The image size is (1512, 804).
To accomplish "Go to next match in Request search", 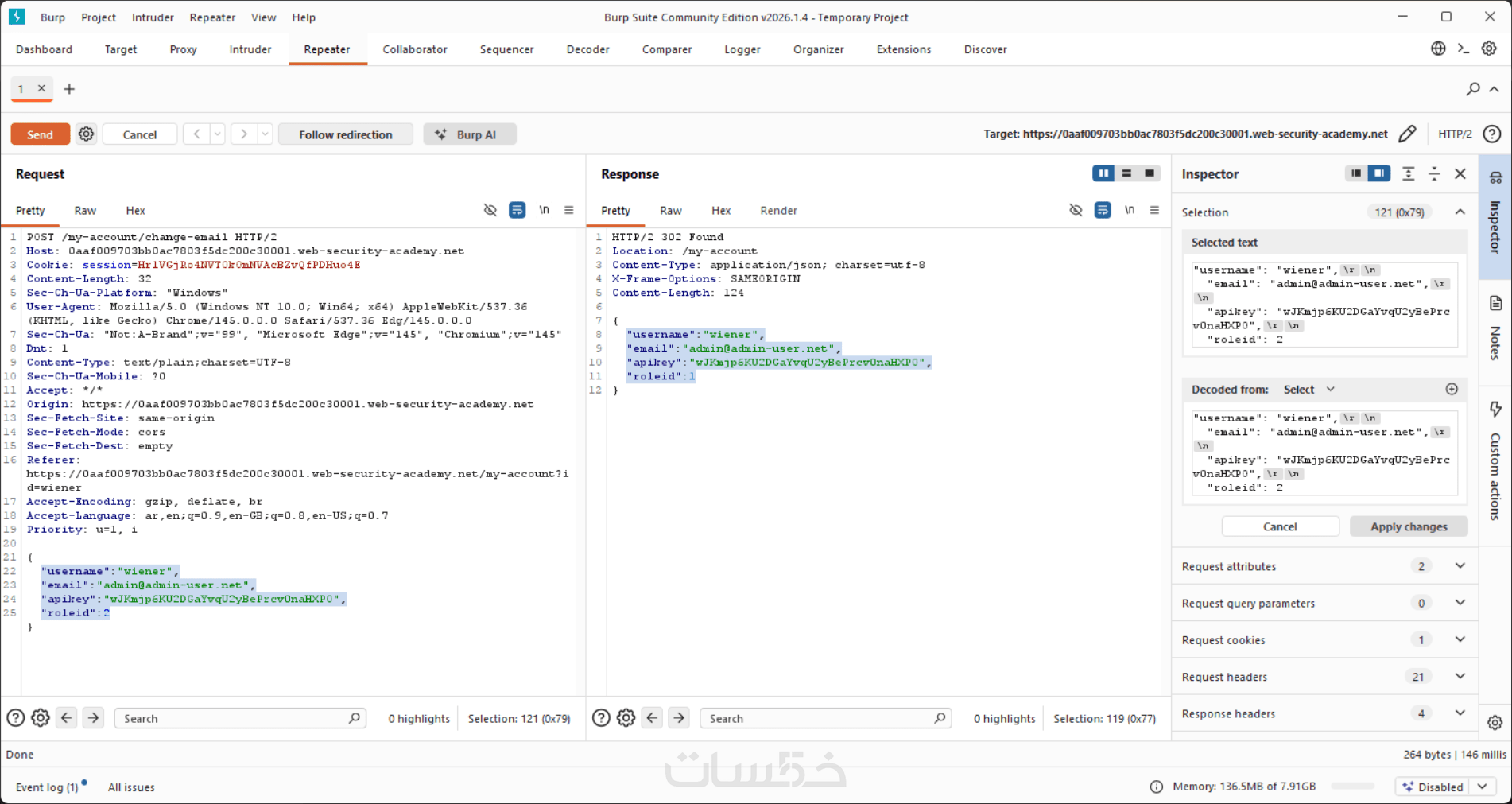I will pyautogui.click(x=93, y=718).
